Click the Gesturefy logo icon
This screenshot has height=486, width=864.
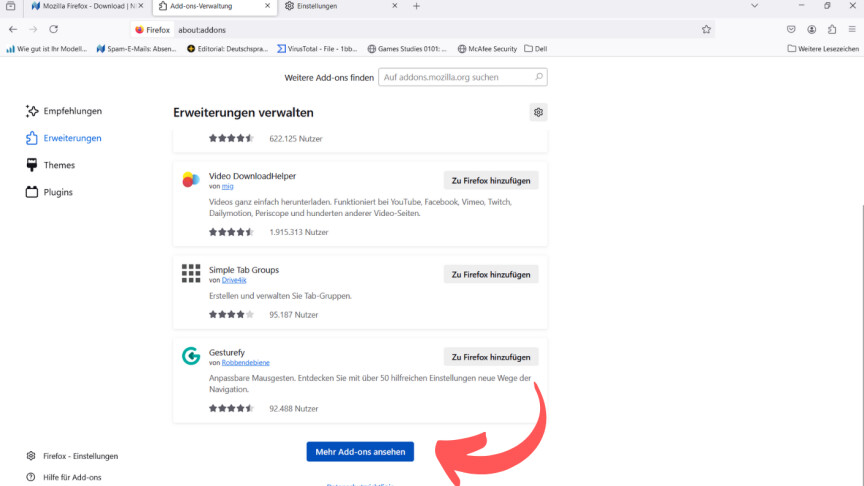(191, 356)
